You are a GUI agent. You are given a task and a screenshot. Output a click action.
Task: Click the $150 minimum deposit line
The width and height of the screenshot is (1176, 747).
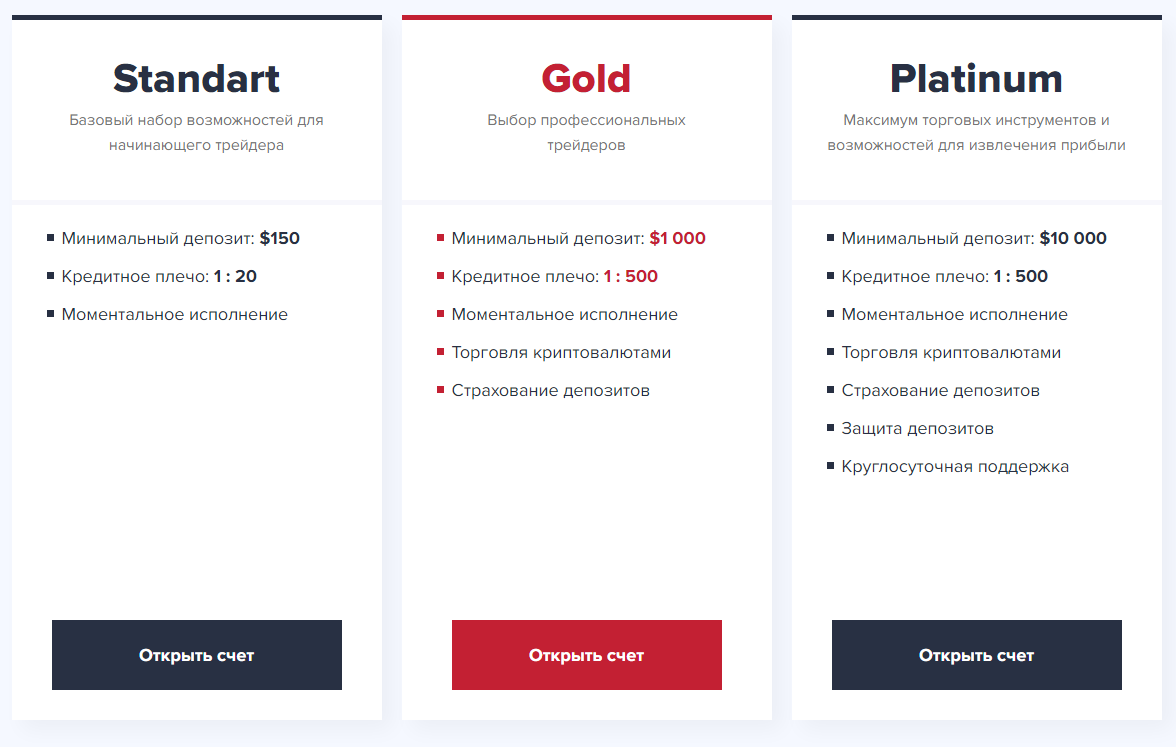tap(181, 238)
